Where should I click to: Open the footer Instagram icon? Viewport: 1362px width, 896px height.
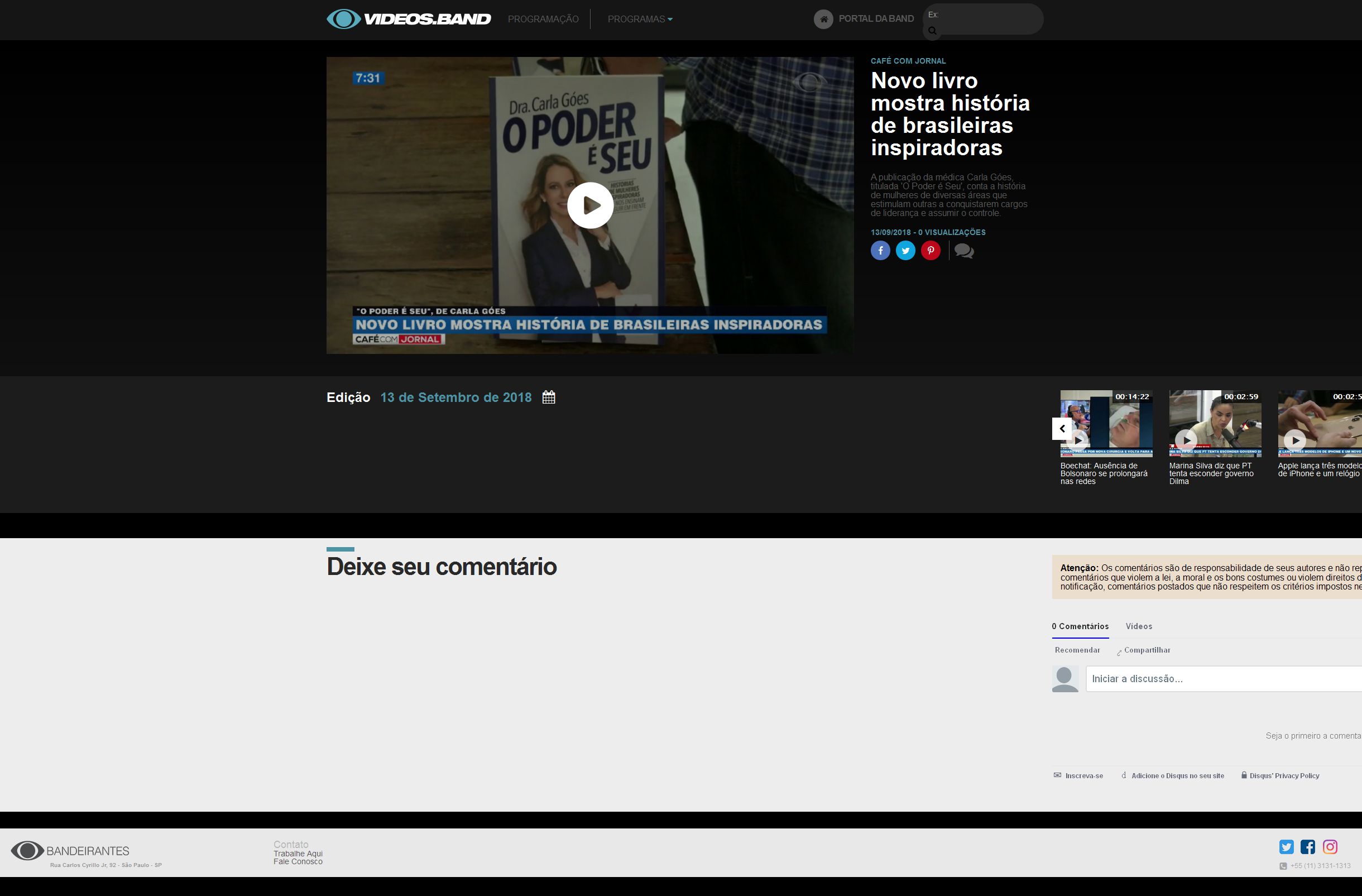coord(1330,847)
